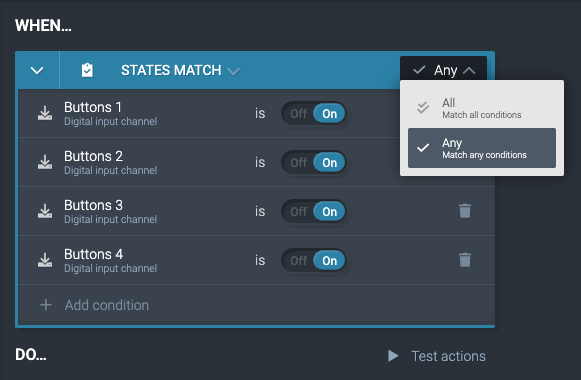The height and width of the screenshot is (380, 581).
Task: Close the Any match-mode dropdown
Action: coord(444,70)
